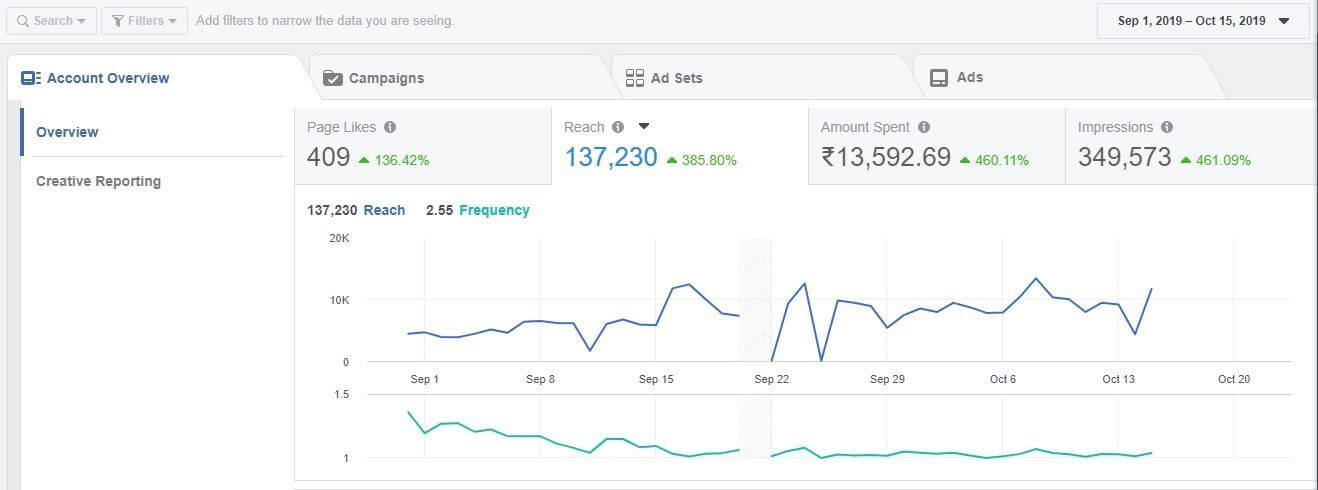Click the ₹13,592.69 amount value

point(886,157)
